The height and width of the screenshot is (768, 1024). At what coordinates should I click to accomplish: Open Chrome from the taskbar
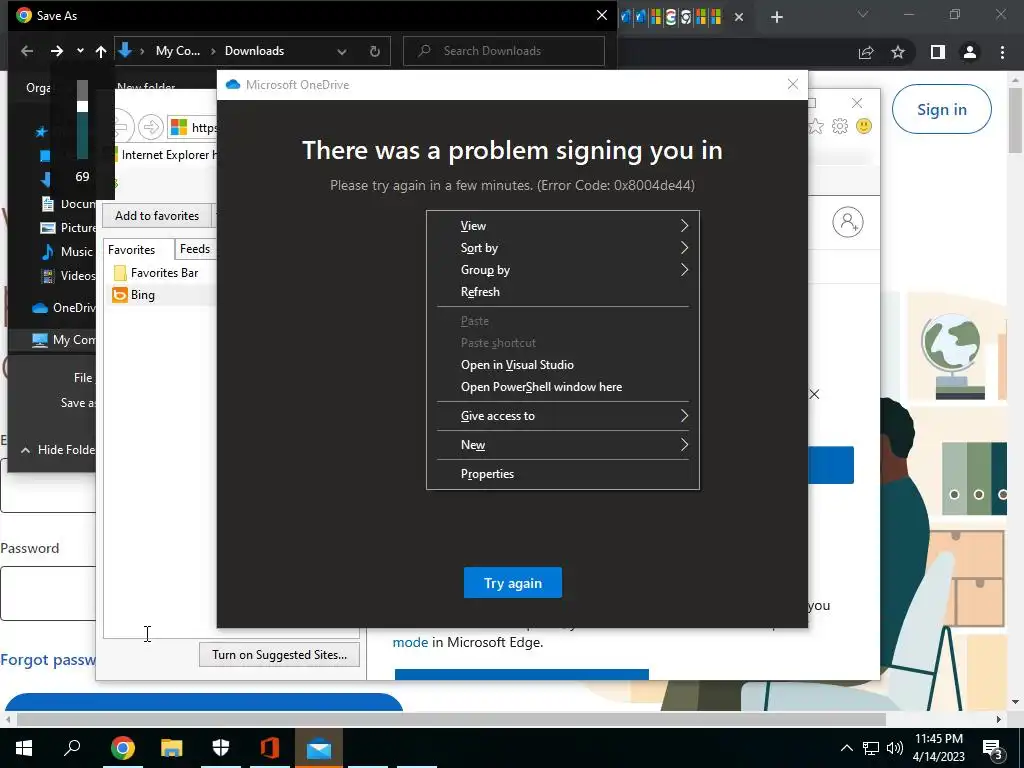122,748
